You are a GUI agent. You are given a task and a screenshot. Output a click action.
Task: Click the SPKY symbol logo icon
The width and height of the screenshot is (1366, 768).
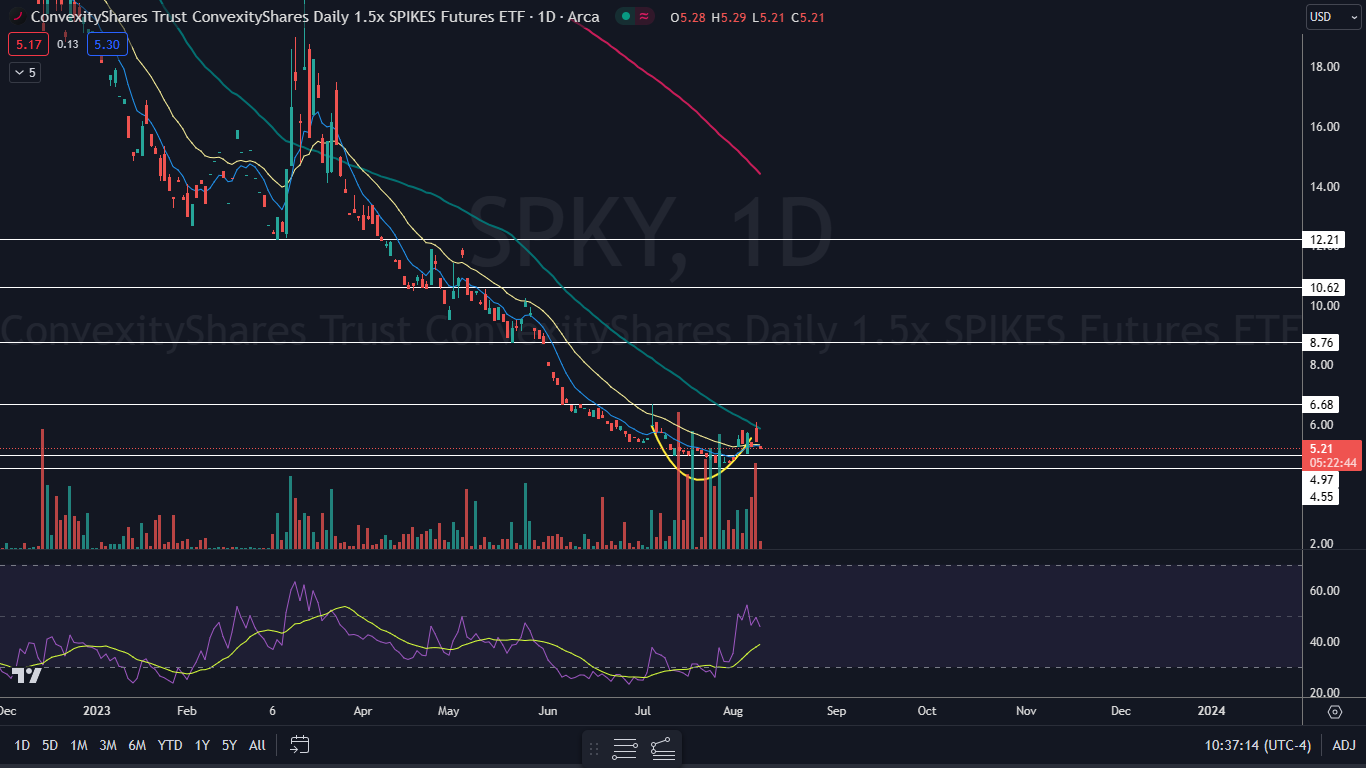(16, 17)
